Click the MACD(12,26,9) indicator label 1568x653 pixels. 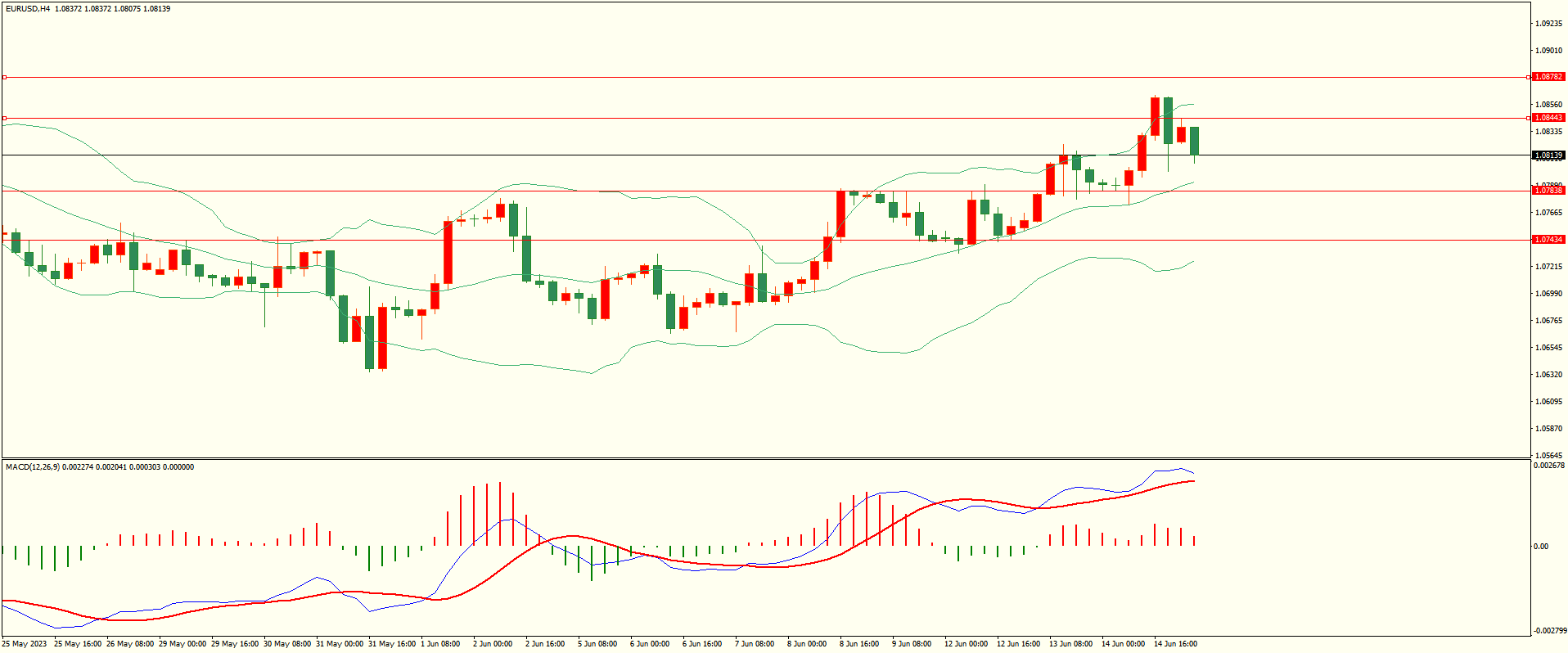coord(33,467)
